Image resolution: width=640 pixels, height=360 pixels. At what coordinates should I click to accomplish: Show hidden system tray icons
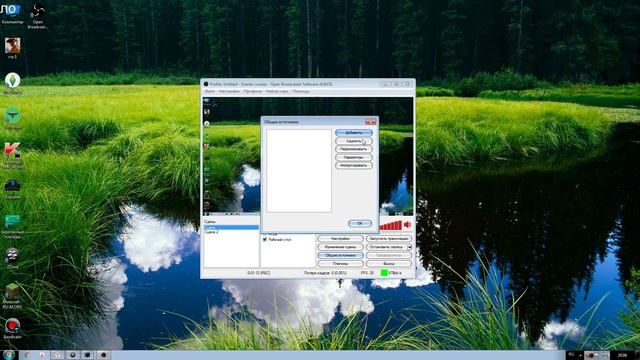pyautogui.click(x=580, y=356)
